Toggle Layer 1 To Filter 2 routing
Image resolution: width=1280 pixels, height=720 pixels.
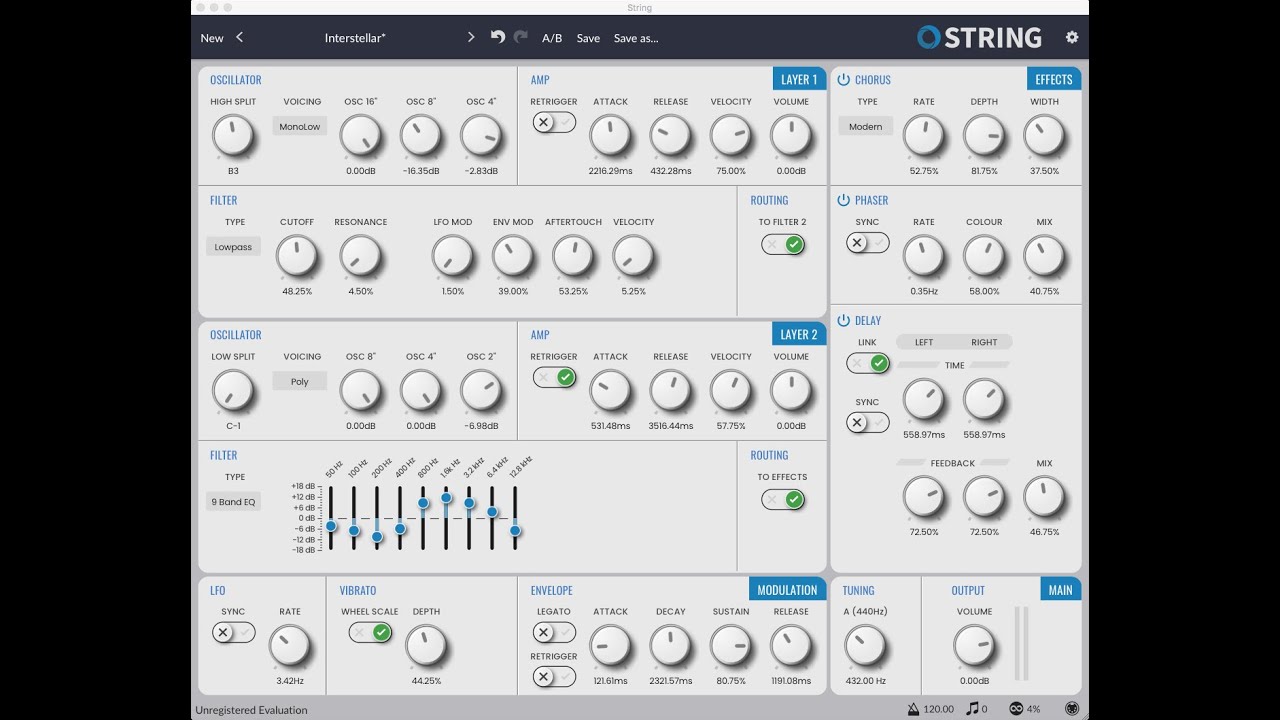pyautogui.click(x=782, y=244)
